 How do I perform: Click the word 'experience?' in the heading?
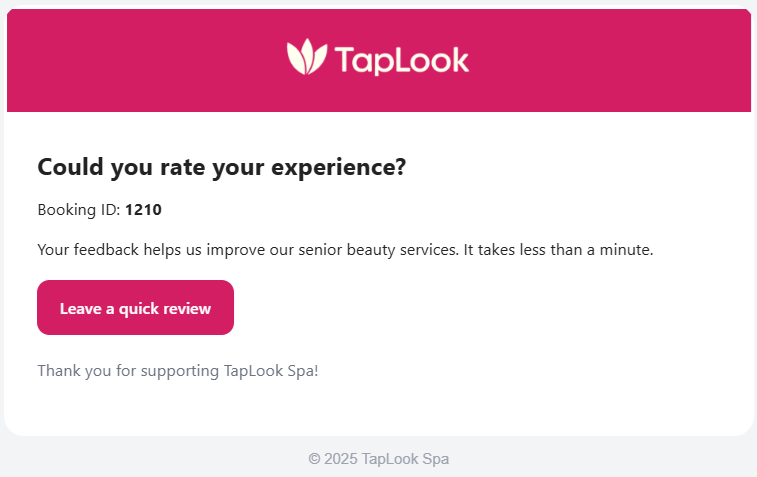point(339,167)
